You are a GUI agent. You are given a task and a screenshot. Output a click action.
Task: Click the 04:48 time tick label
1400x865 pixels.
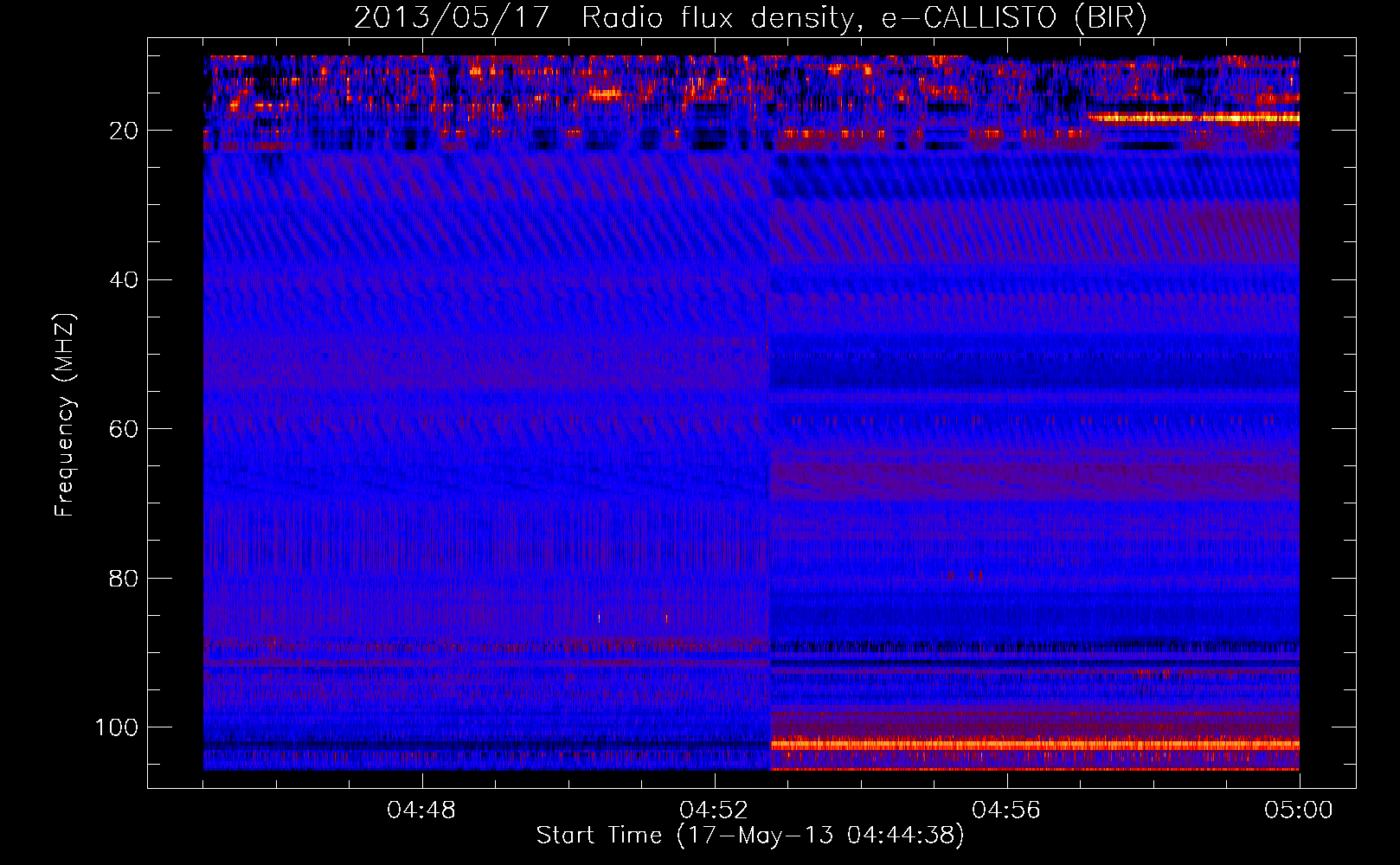[x=421, y=811]
